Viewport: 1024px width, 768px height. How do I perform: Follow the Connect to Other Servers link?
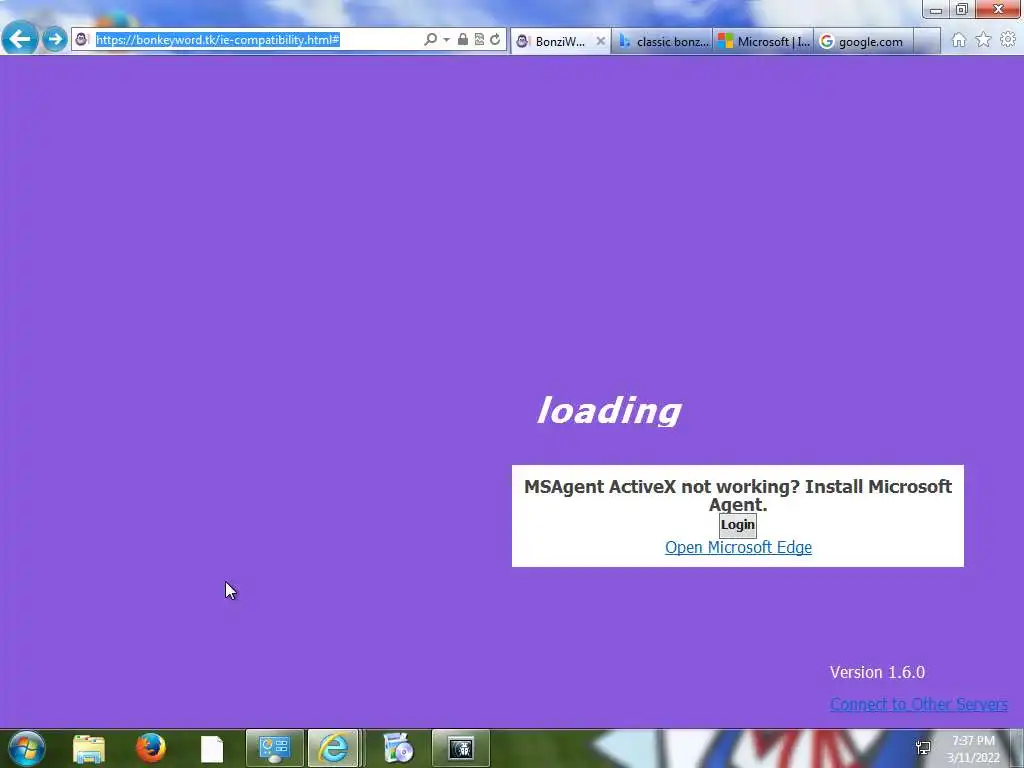[x=918, y=704]
